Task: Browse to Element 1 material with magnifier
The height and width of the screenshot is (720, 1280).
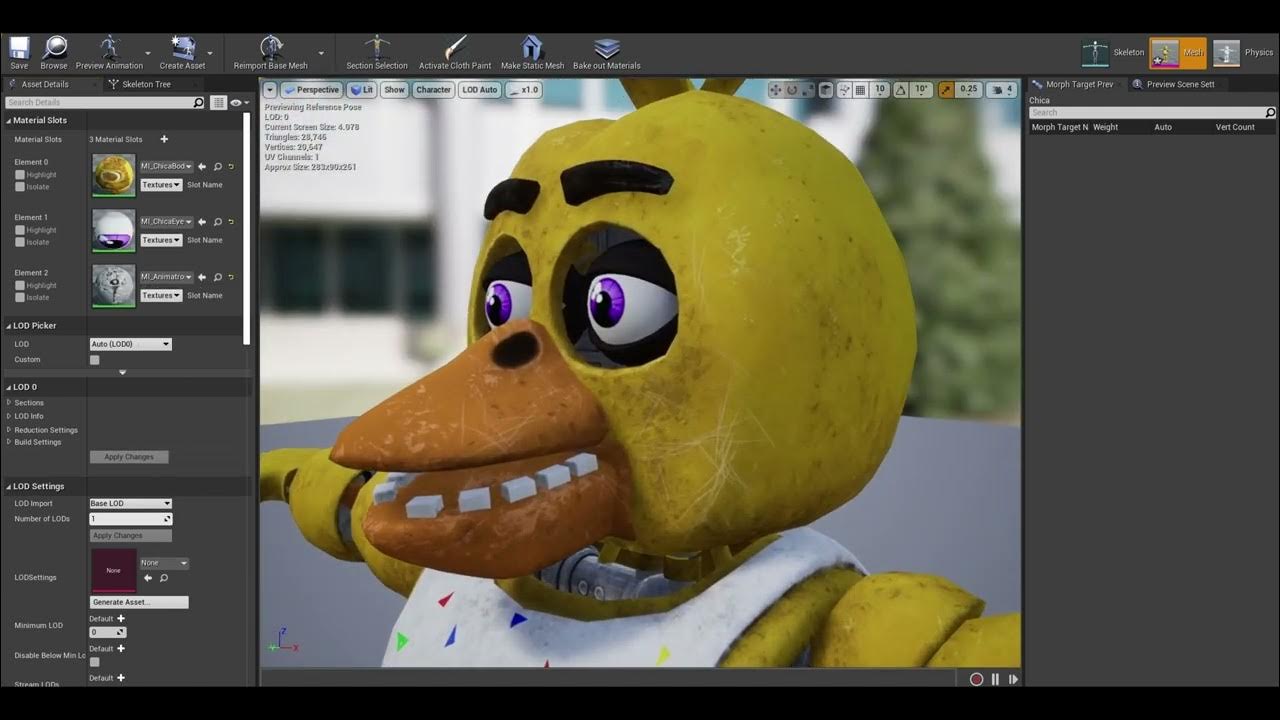Action: pyautogui.click(x=217, y=222)
